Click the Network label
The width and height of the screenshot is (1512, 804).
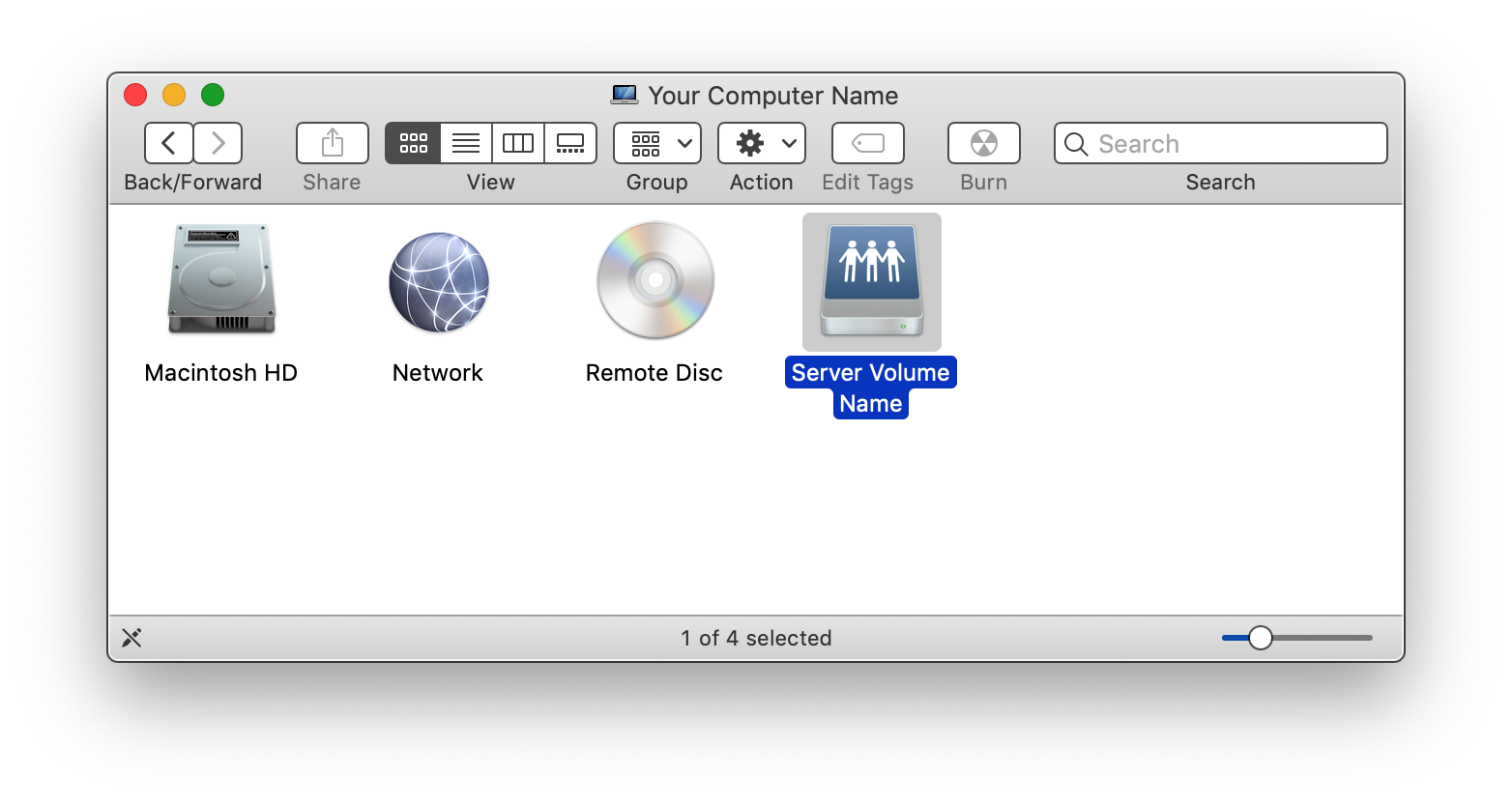(438, 373)
